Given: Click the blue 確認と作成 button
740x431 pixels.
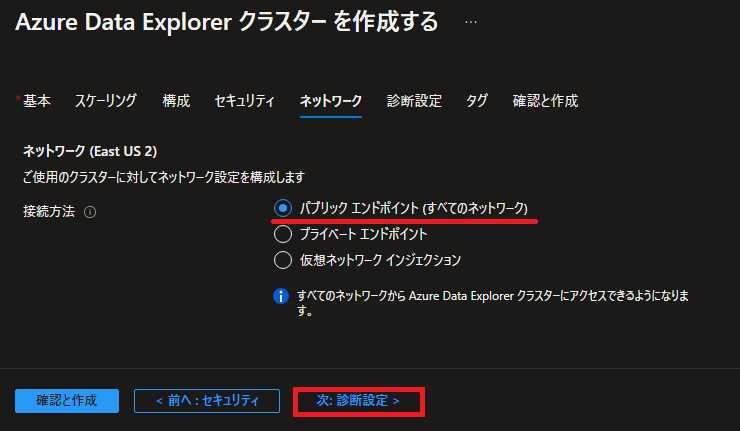Looking at the screenshot, I should 67,401.
